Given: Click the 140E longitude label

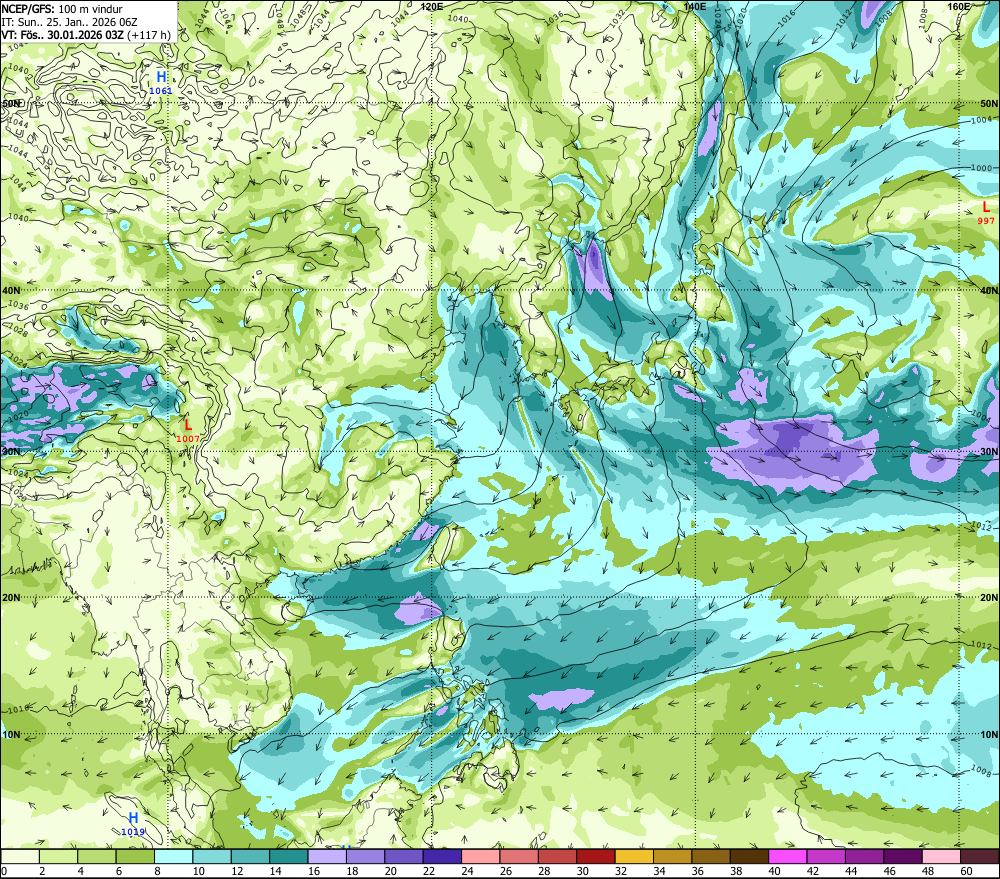Looking at the screenshot, I should coord(695,6).
